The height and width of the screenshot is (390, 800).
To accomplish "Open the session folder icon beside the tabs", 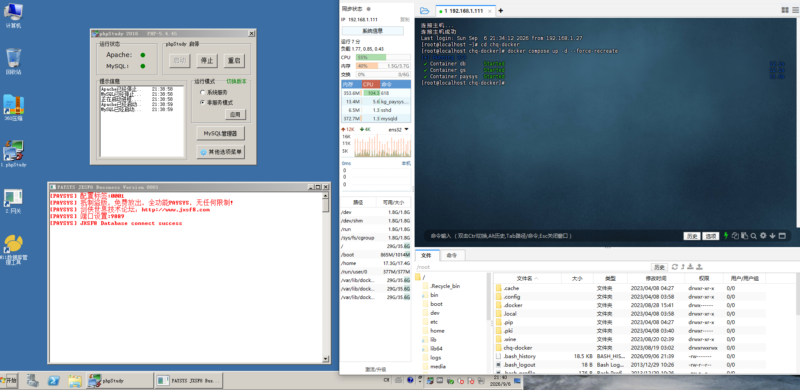I will tap(424, 10).
